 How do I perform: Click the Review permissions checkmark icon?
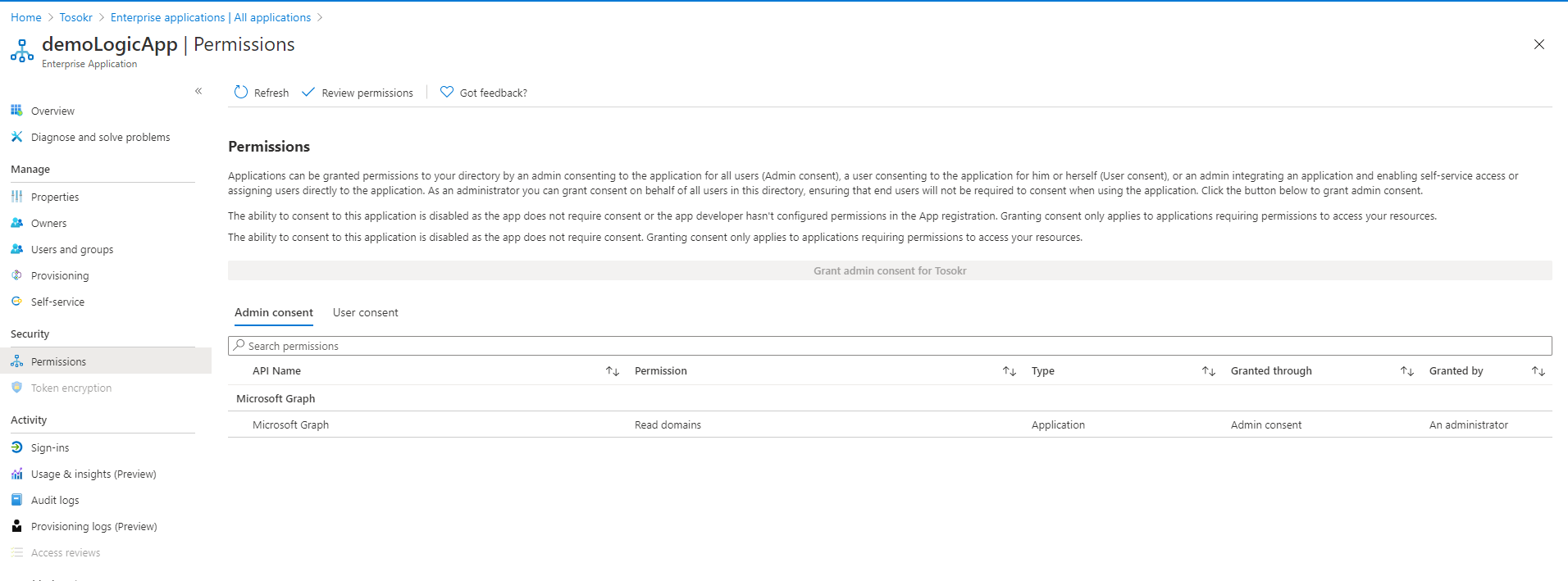coord(308,93)
